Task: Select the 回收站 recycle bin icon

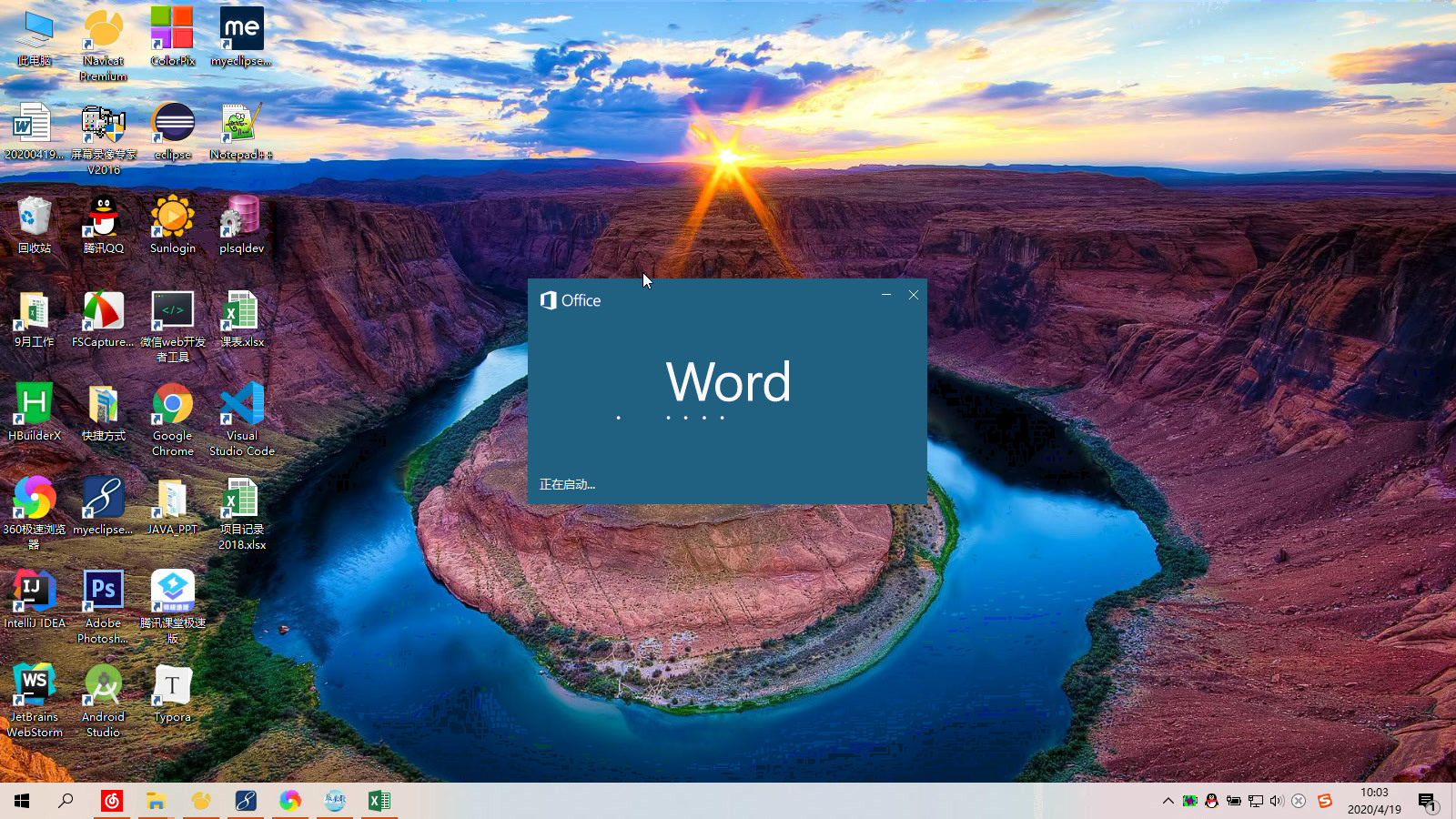Action: [x=35, y=226]
